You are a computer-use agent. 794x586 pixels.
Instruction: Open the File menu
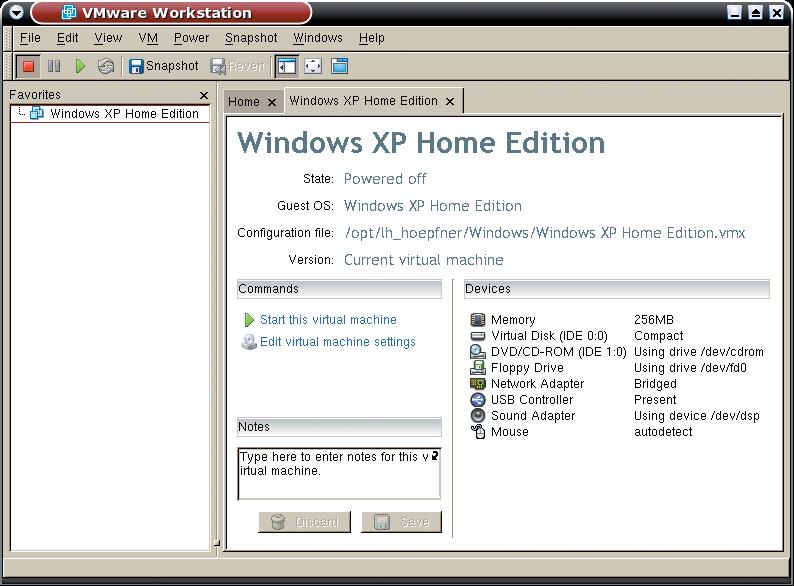pyautogui.click(x=30, y=38)
